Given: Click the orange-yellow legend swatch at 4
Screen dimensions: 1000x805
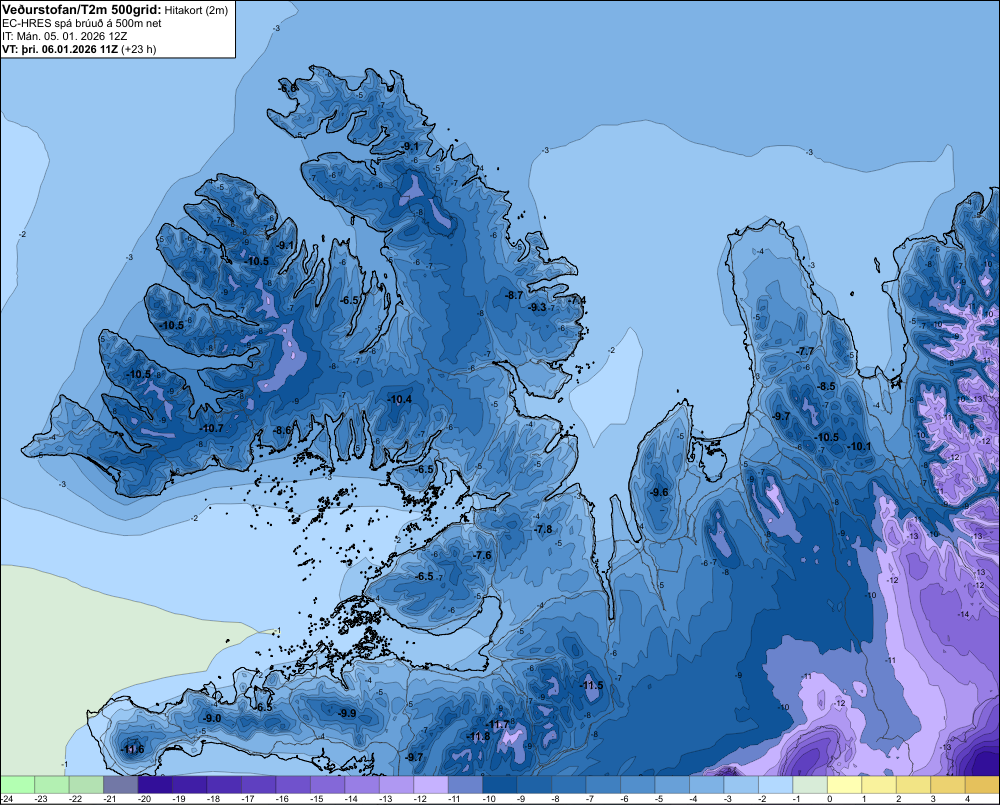Looking at the screenshot, I should [x=982, y=784].
